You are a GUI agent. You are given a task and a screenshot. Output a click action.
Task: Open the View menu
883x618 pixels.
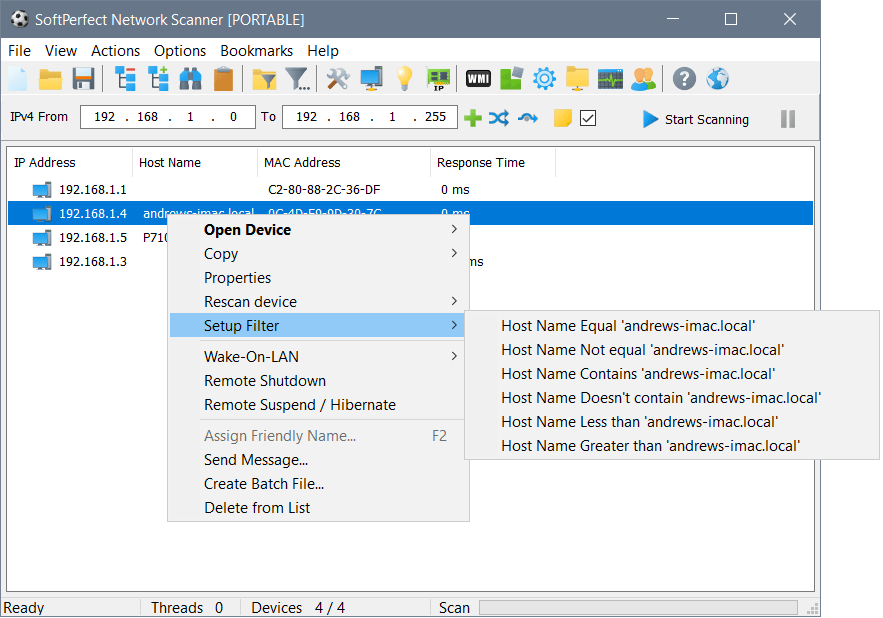click(x=61, y=51)
